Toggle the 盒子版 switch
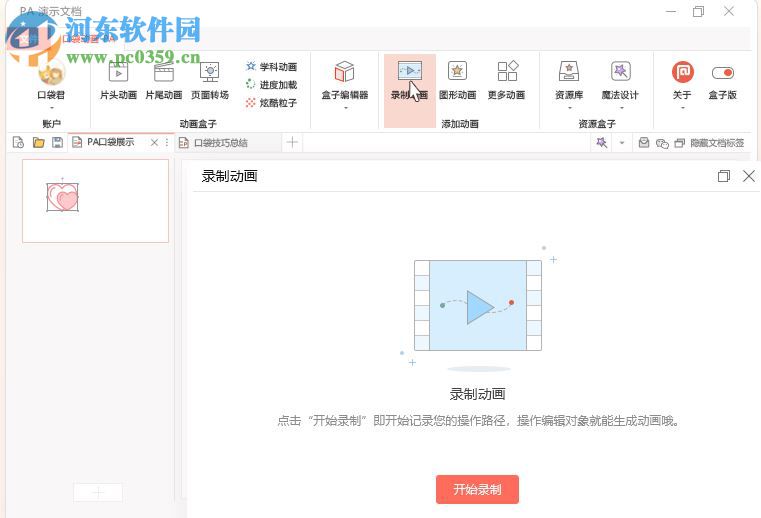This screenshot has height=518, width=761. pos(723,73)
